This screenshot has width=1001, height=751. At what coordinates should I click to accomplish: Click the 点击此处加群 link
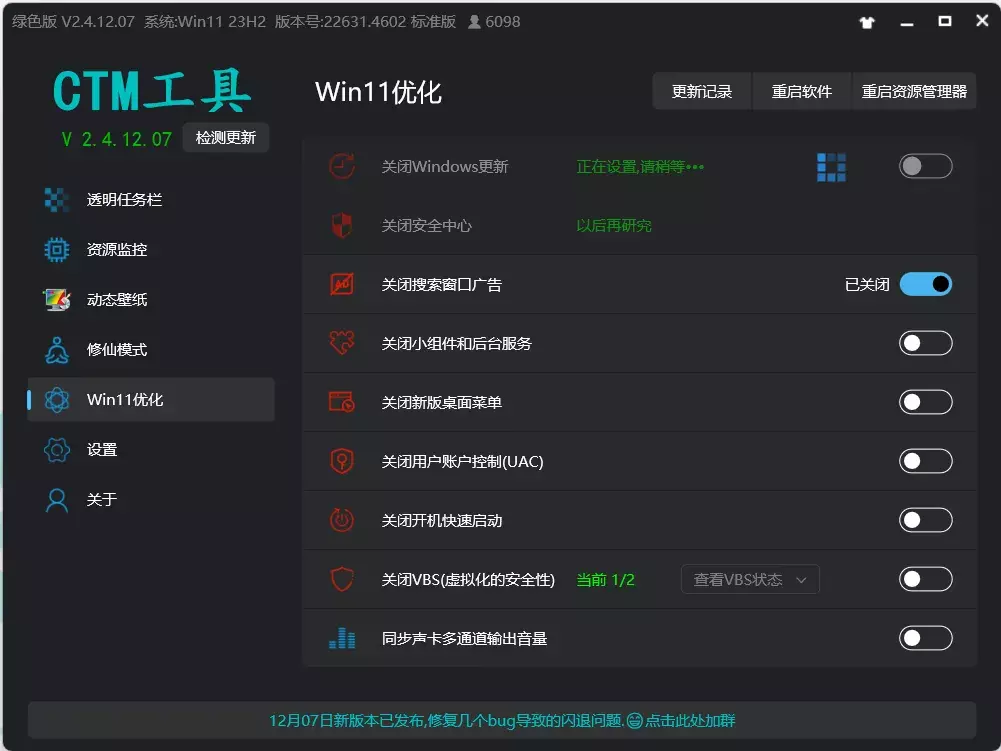690,721
